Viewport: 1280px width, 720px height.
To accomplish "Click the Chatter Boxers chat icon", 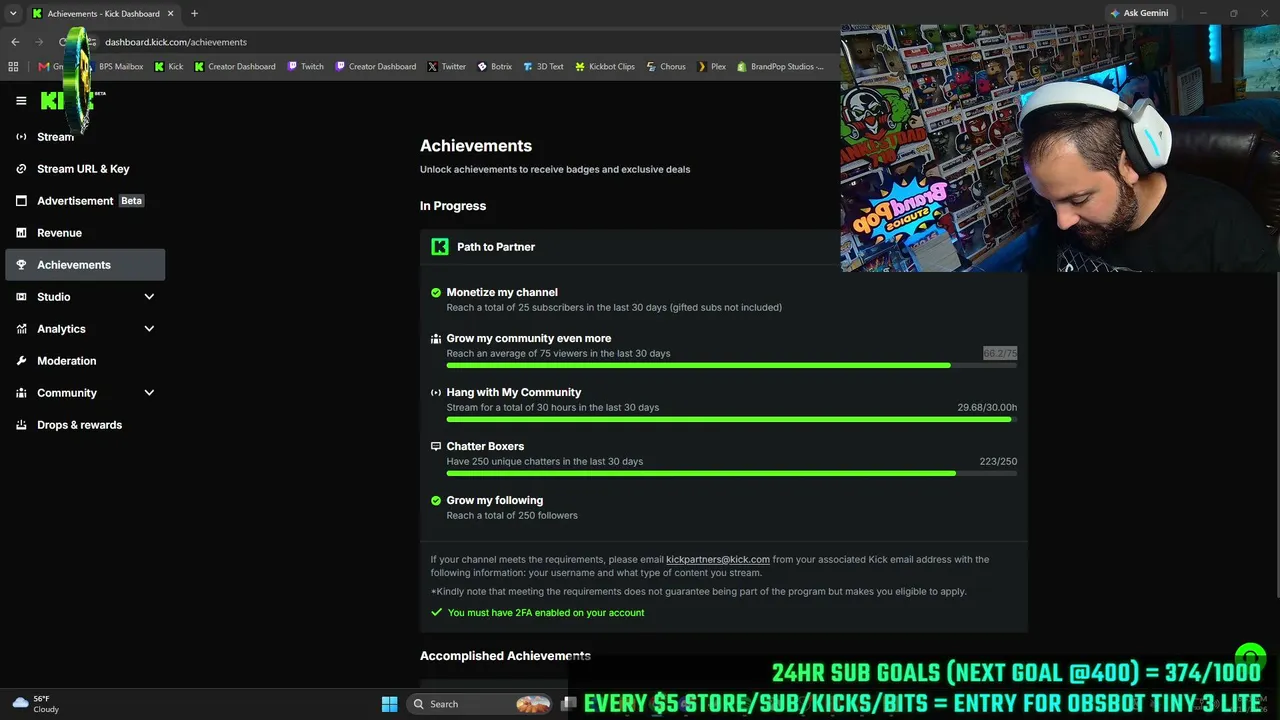I will [x=436, y=447].
